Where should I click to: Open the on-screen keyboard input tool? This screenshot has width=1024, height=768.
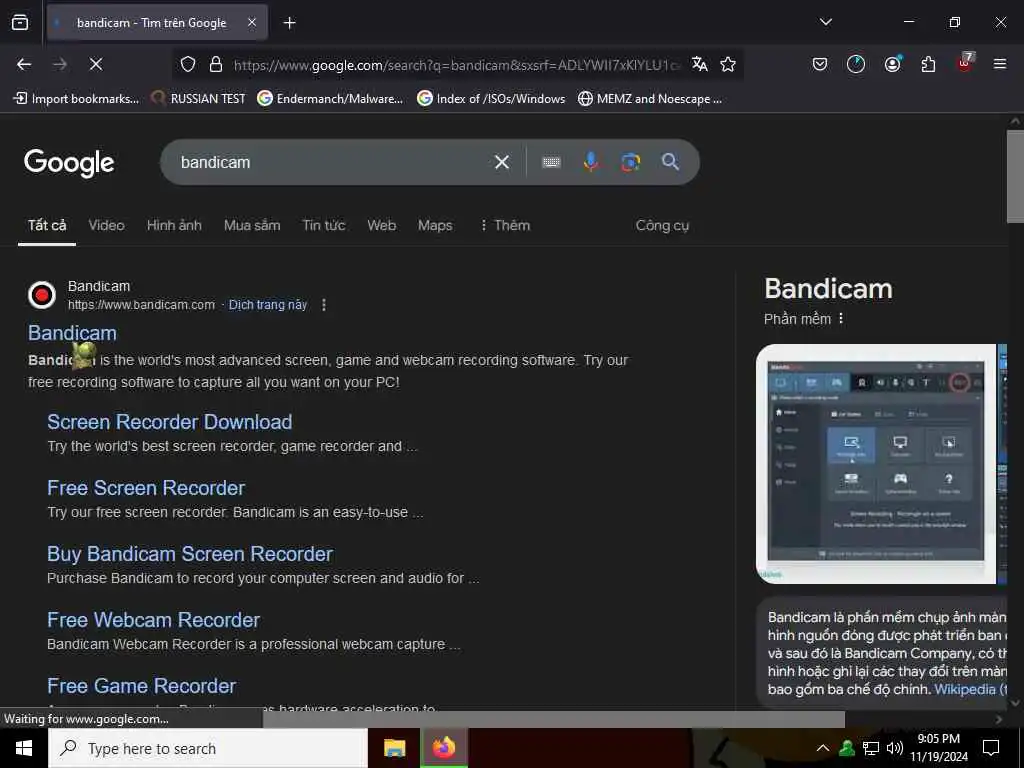coord(551,162)
